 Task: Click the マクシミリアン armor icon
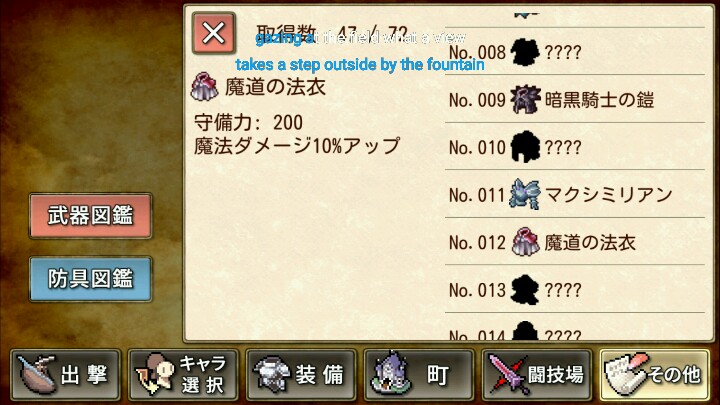coord(525,194)
